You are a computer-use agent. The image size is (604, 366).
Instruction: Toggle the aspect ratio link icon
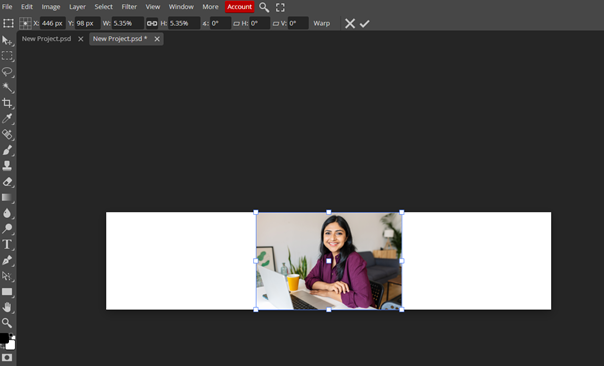click(152, 24)
